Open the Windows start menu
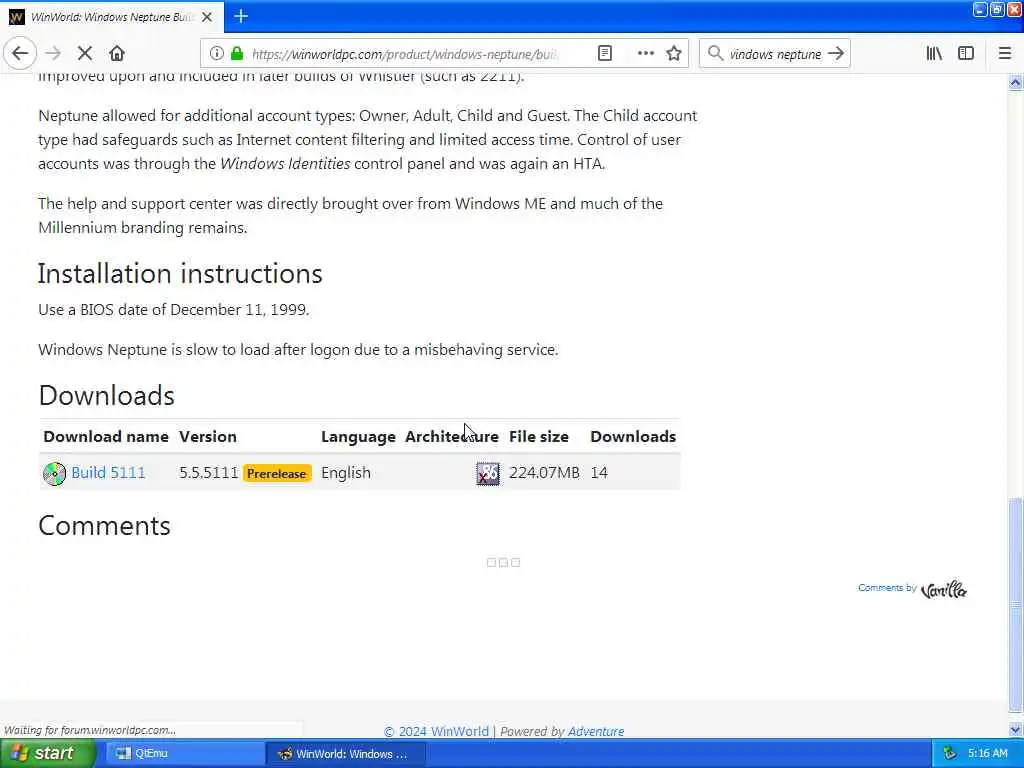This screenshot has height=768, width=1024. (x=46, y=754)
